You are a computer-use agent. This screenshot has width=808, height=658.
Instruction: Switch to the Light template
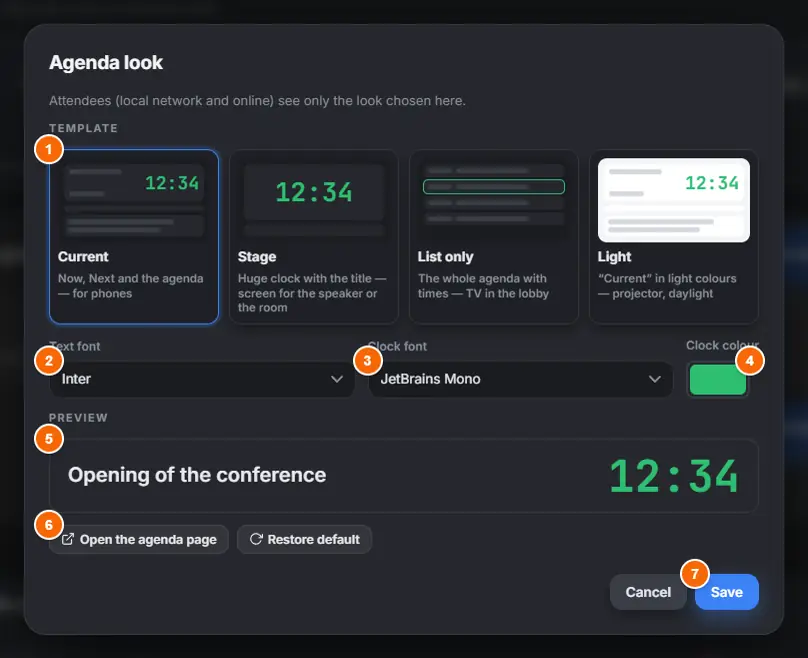pyautogui.click(x=674, y=237)
